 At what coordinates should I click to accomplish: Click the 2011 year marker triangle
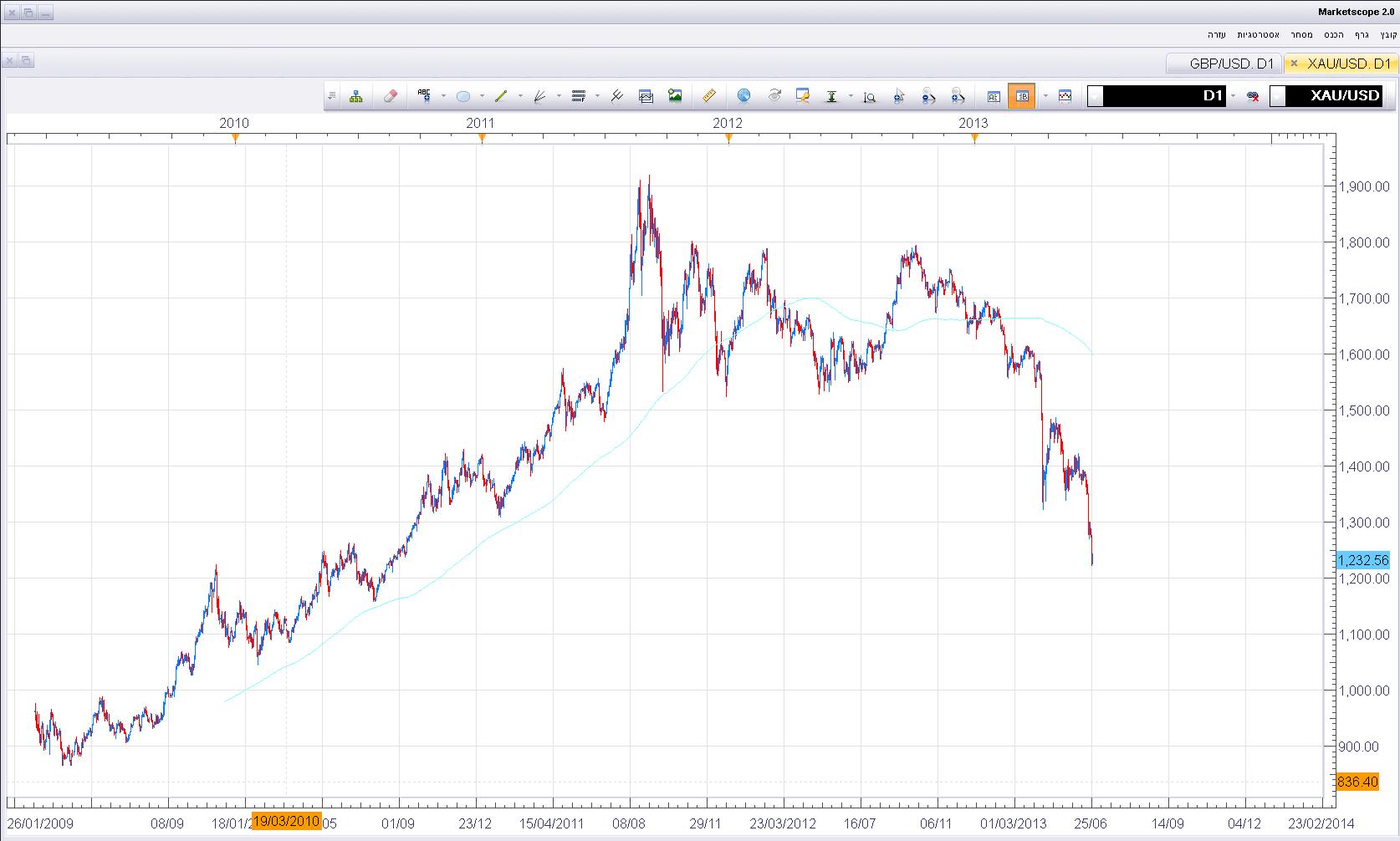(482, 139)
